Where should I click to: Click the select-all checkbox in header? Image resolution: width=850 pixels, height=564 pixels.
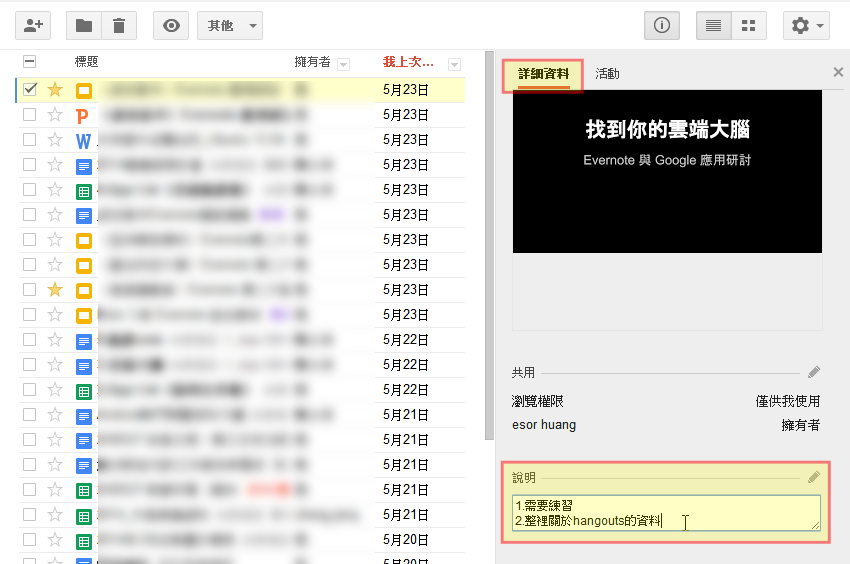(x=30, y=61)
